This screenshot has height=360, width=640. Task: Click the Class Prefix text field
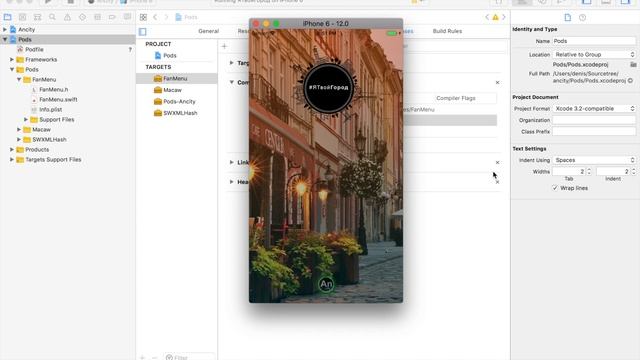pyautogui.click(x=594, y=131)
